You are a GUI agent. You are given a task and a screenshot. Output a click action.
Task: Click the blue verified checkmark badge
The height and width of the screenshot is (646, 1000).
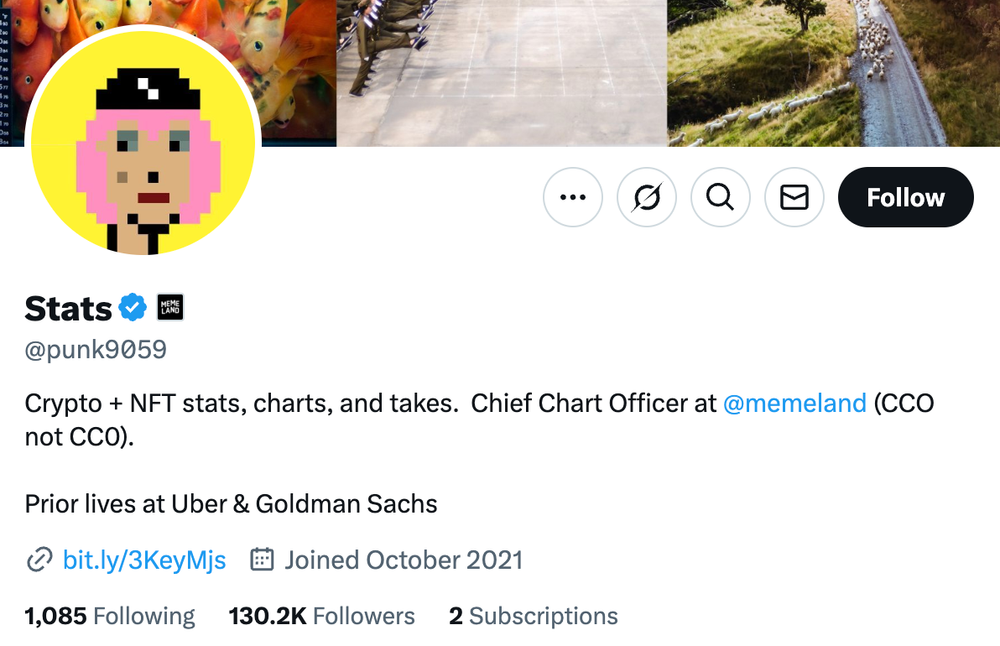(133, 308)
